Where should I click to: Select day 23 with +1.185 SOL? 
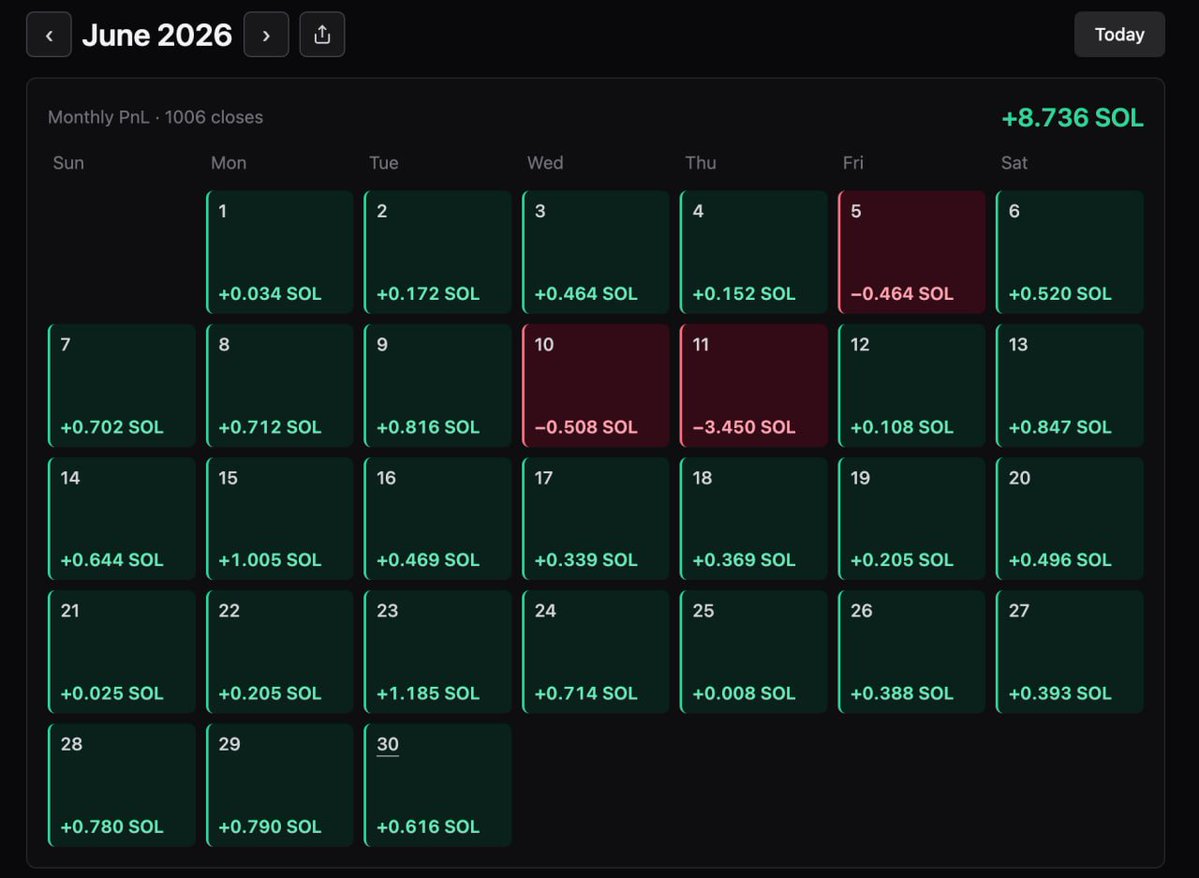click(438, 652)
